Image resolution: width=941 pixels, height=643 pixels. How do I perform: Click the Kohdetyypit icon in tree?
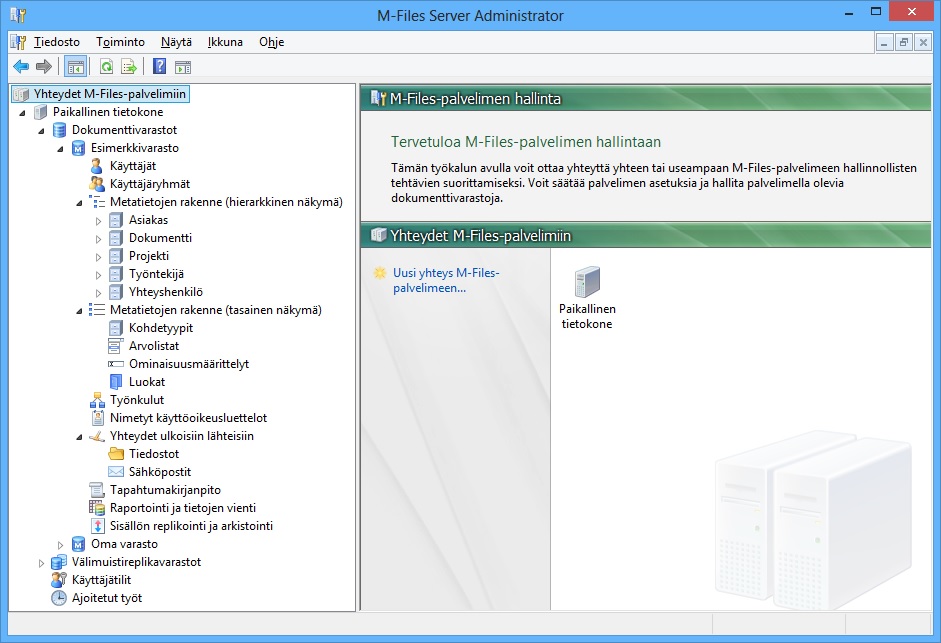[116, 328]
